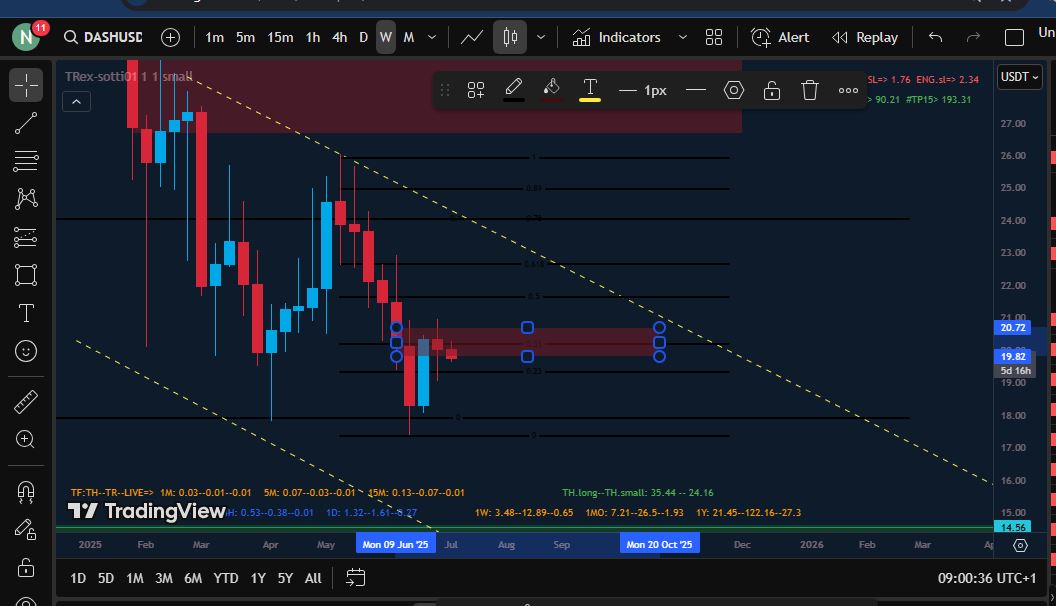Change the drawing line color pencil
The height and width of the screenshot is (606, 1056).
tap(513, 90)
